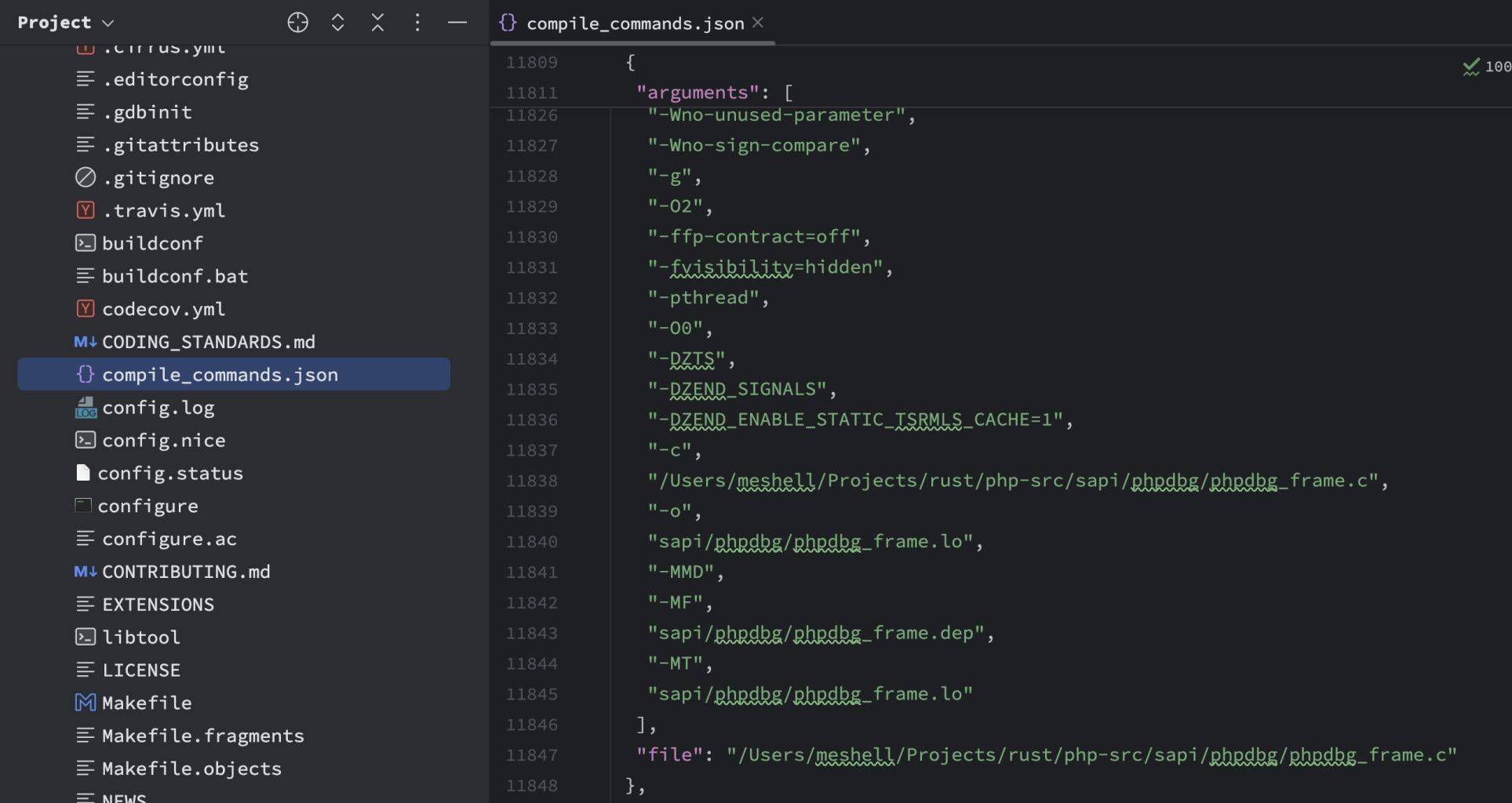Open the Project view dropdown
1512x803 pixels.
click(x=66, y=23)
